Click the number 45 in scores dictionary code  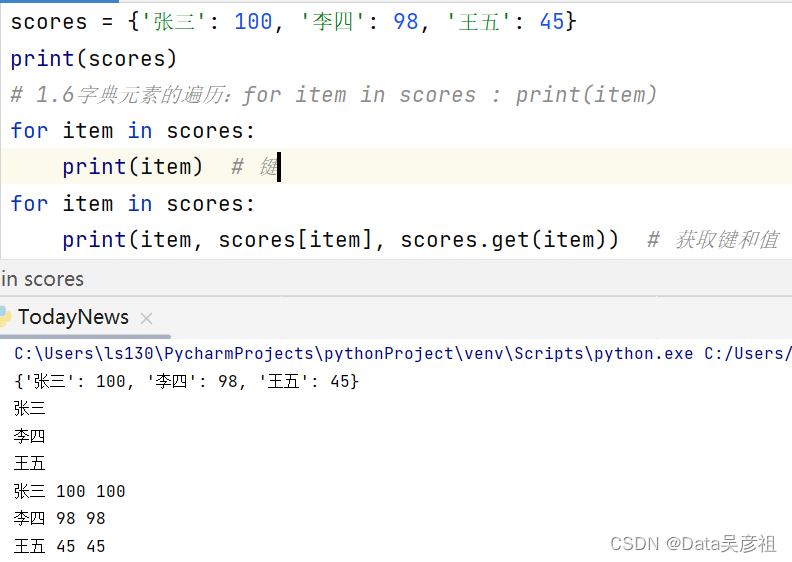click(x=552, y=22)
